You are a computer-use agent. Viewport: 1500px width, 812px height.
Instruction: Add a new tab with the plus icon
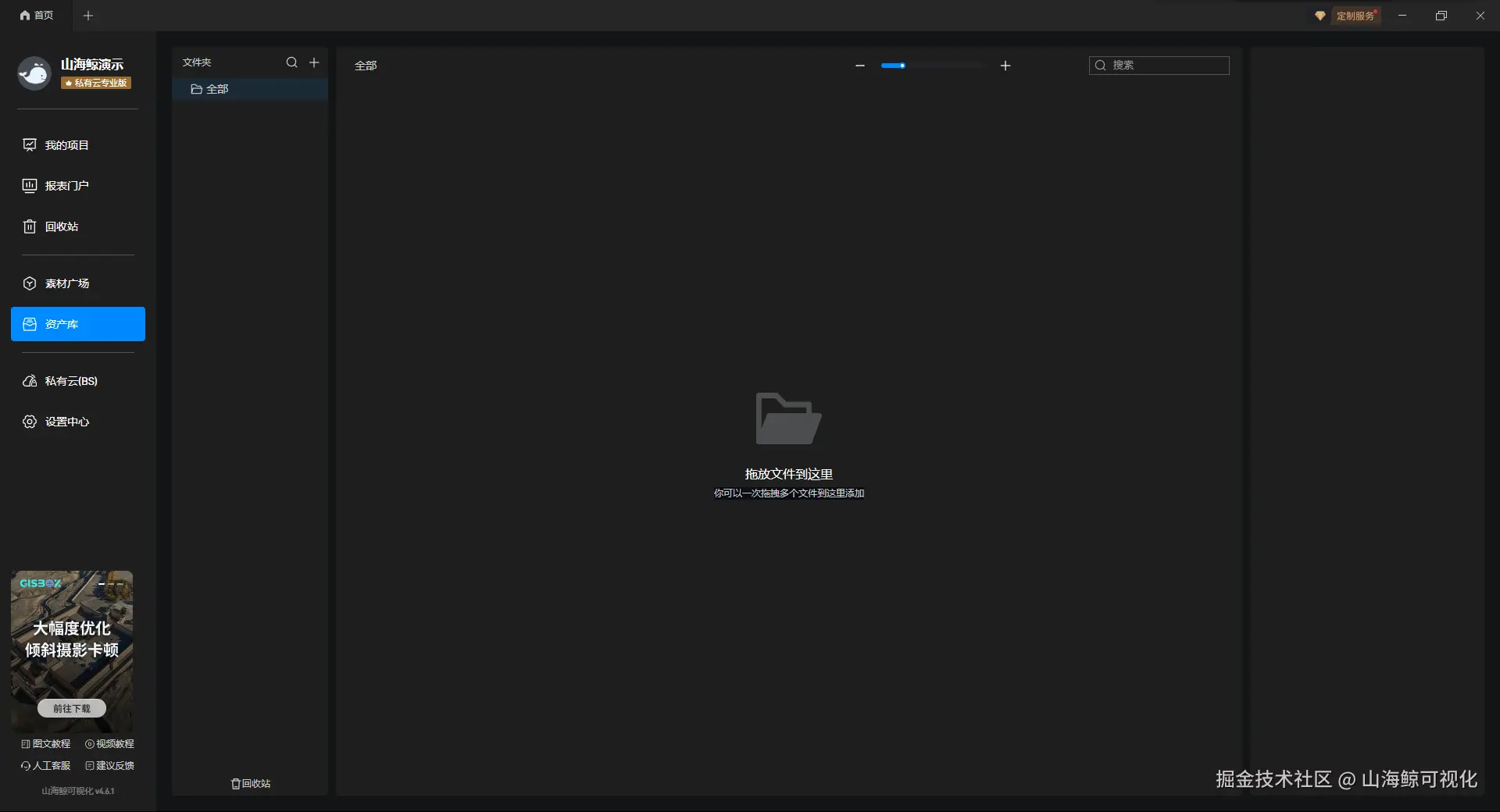tap(88, 16)
